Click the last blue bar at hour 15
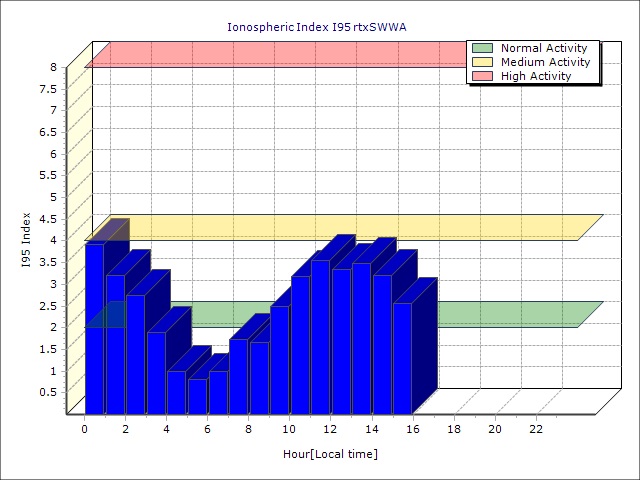 pyautogui.click(x=402, y=357)
